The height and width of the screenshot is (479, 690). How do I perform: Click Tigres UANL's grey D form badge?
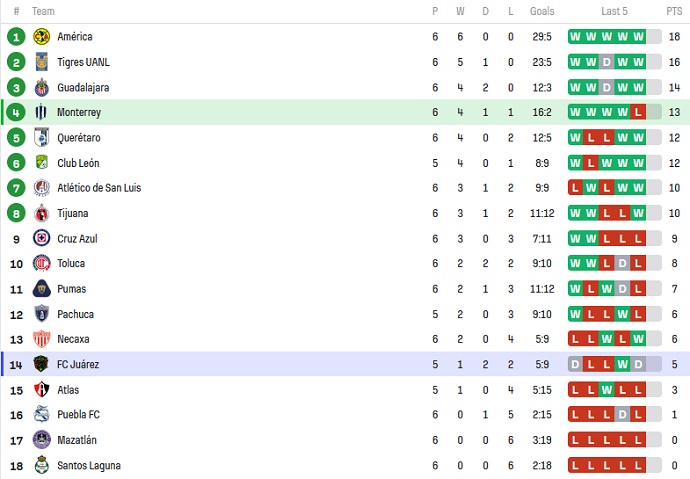coord(607,62)
